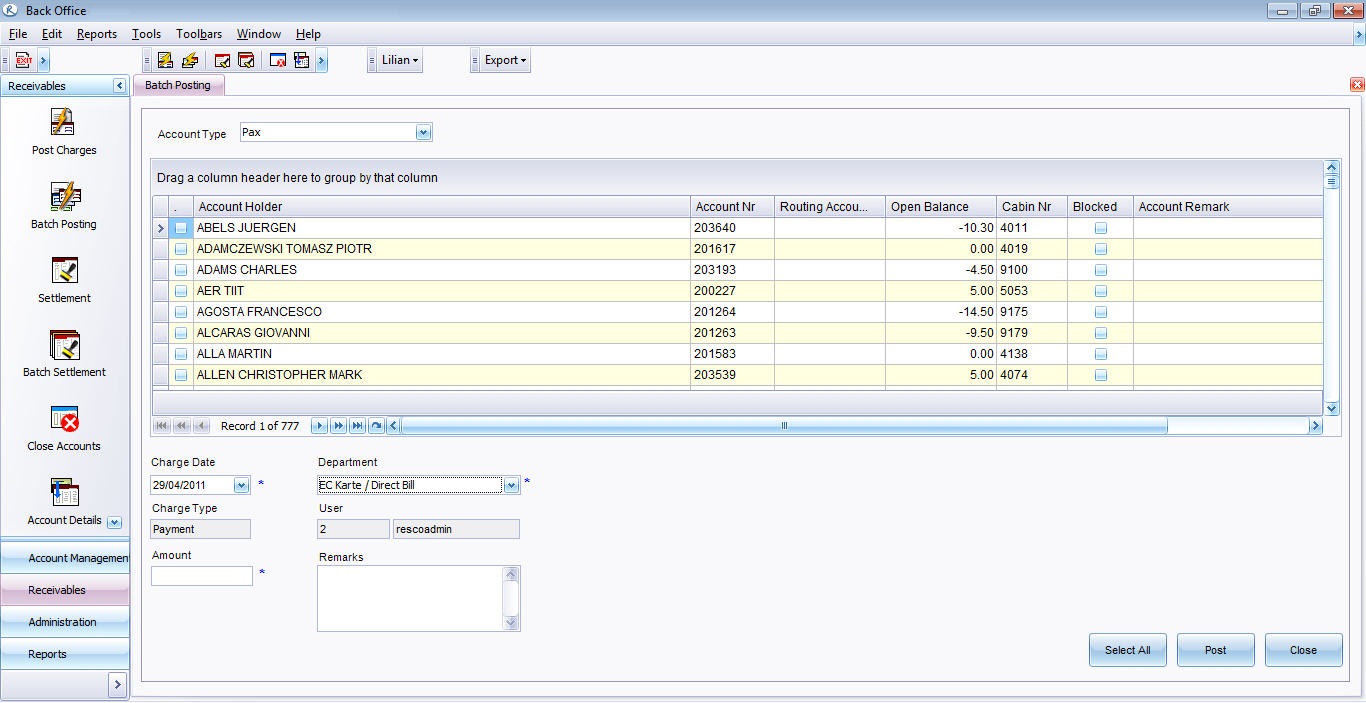Switch to Reports section in sidebar
This screenshot has width=1366, height=703.
coord(65,654)
